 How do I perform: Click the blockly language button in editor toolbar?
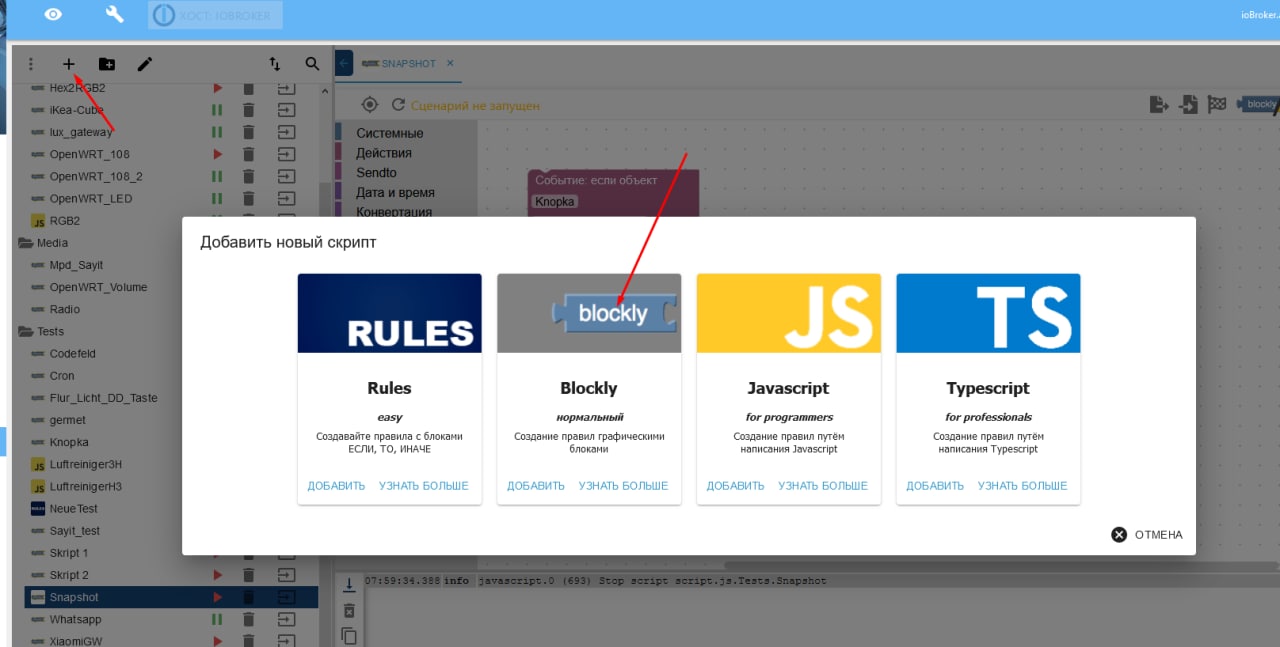[x=1257, y=104]
